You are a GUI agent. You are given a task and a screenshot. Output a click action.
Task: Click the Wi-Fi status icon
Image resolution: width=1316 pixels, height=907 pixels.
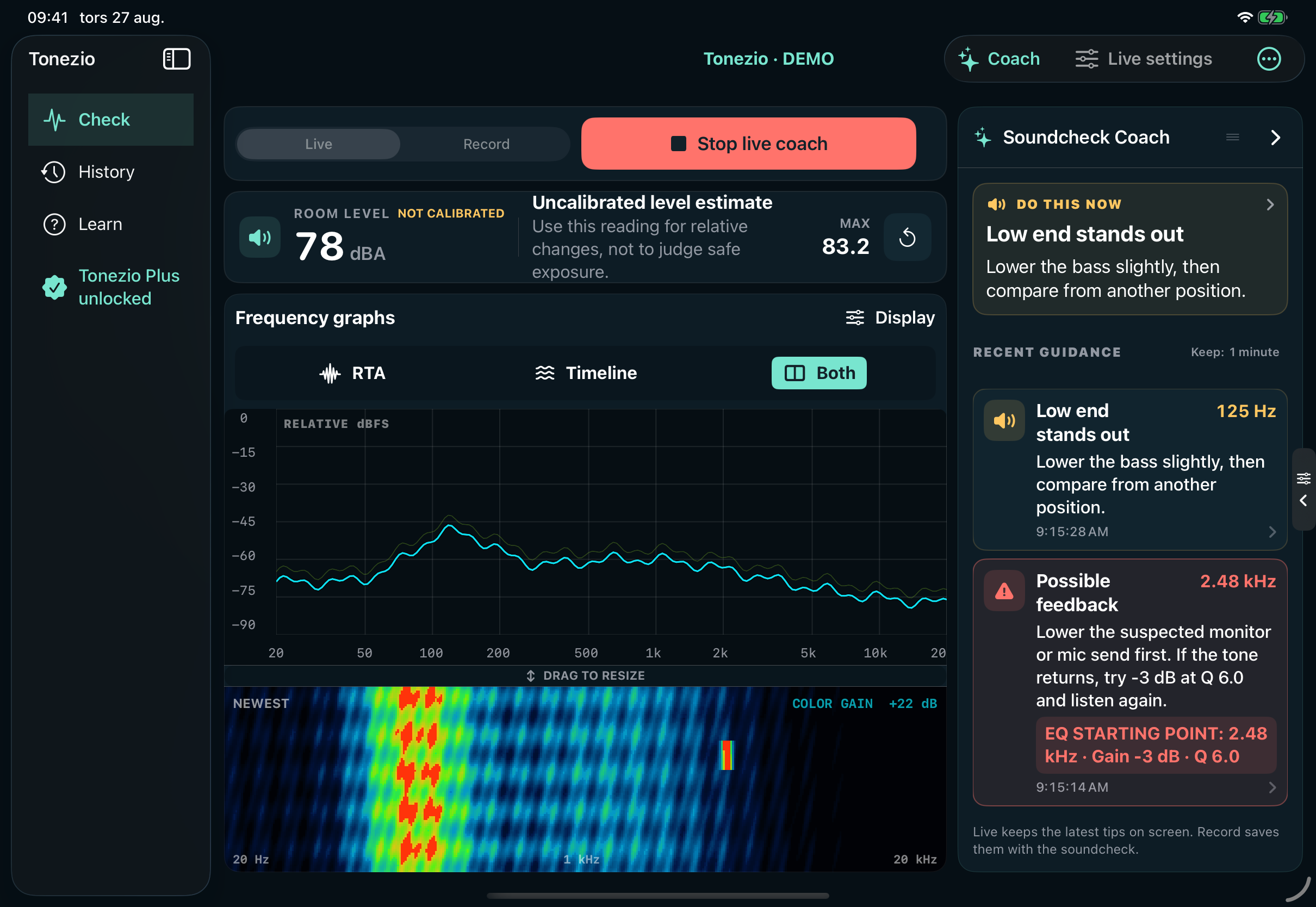tap(1244, 17)
